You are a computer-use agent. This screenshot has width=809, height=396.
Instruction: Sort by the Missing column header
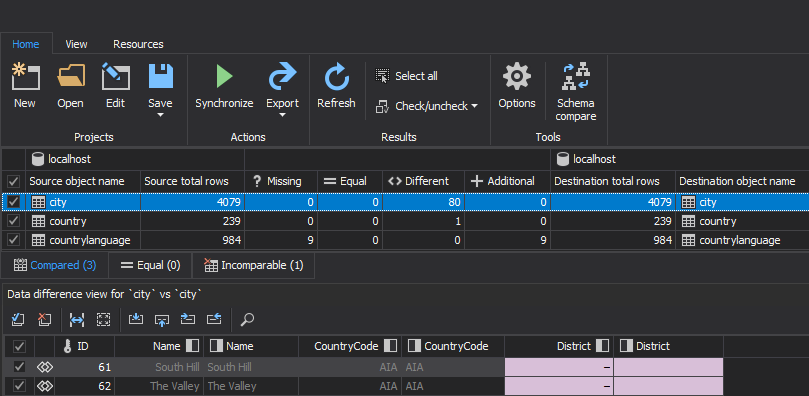pos(281,182)
